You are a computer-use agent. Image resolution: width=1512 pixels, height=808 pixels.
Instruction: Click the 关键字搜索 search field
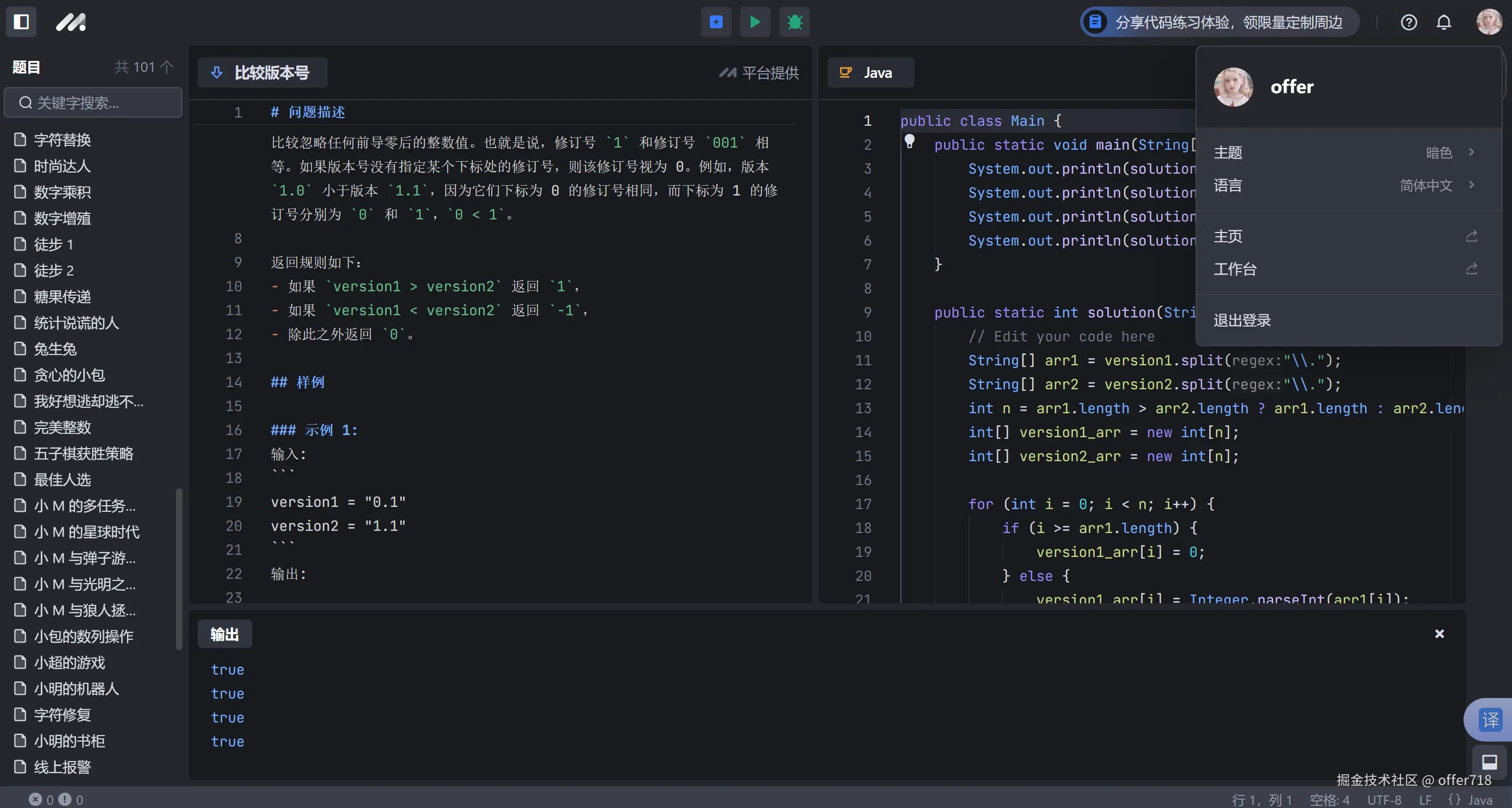pos(94,103)
